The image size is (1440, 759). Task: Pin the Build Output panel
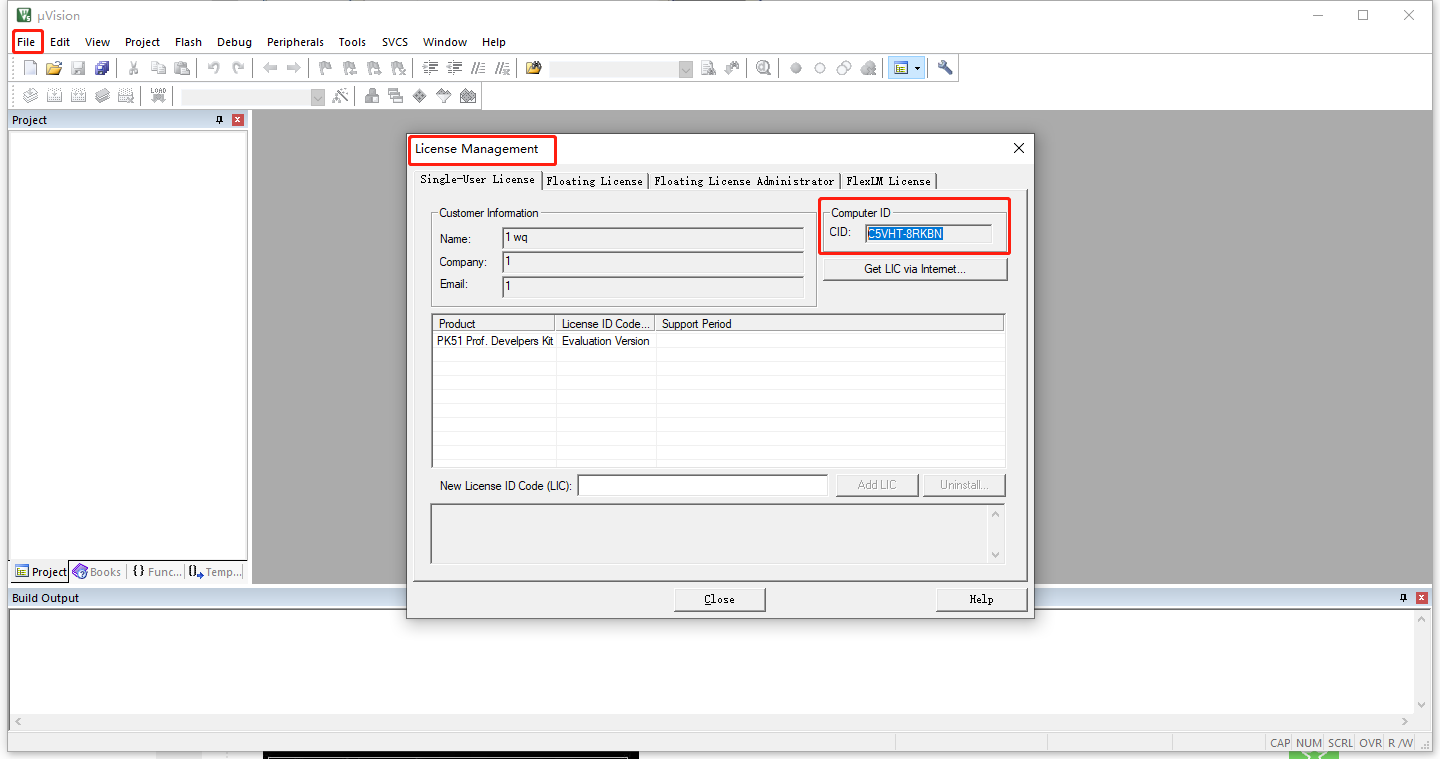[x=1403, y=598]
